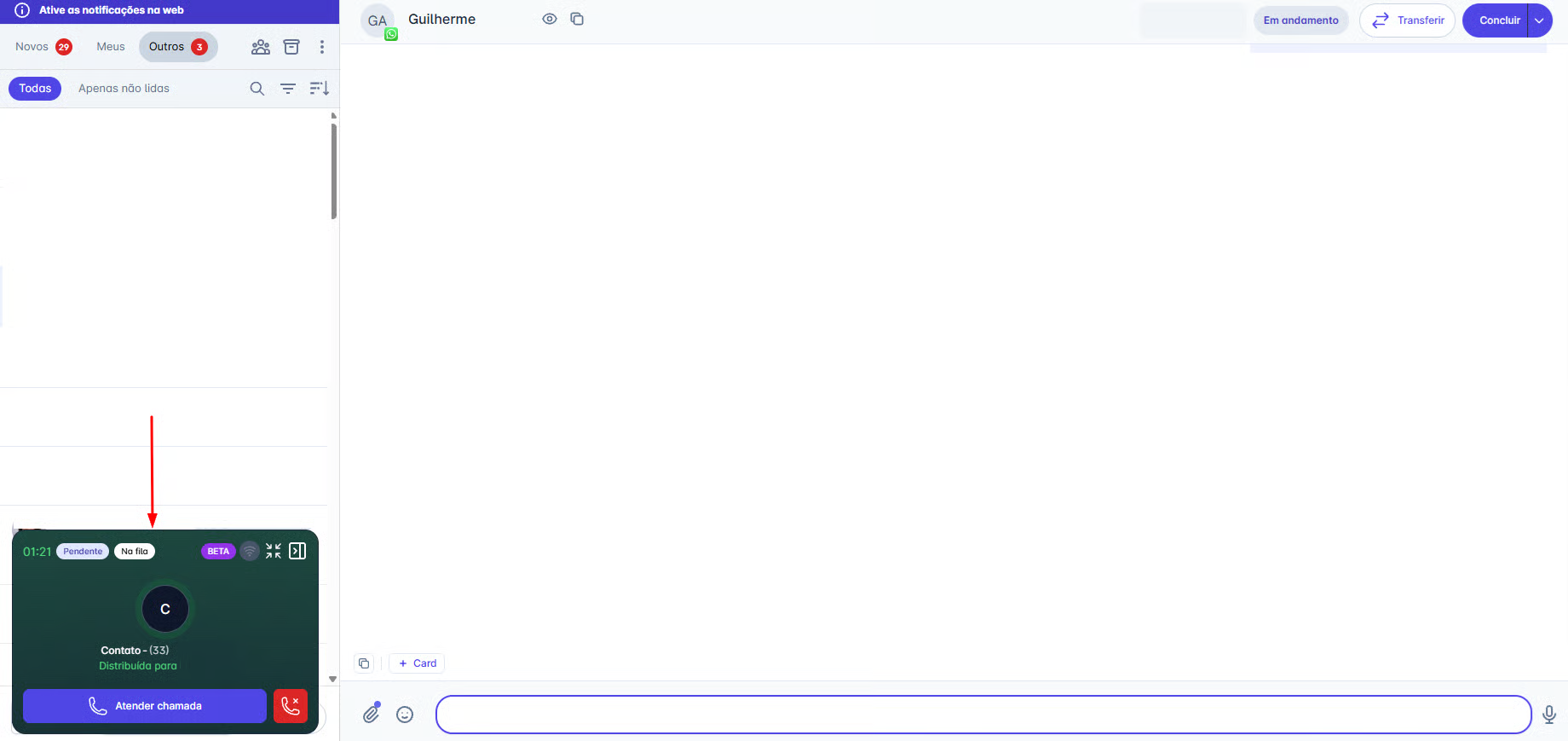Click the search magnifier in conversation list
The image size is (1568, 741).
(x=257, y=89)
